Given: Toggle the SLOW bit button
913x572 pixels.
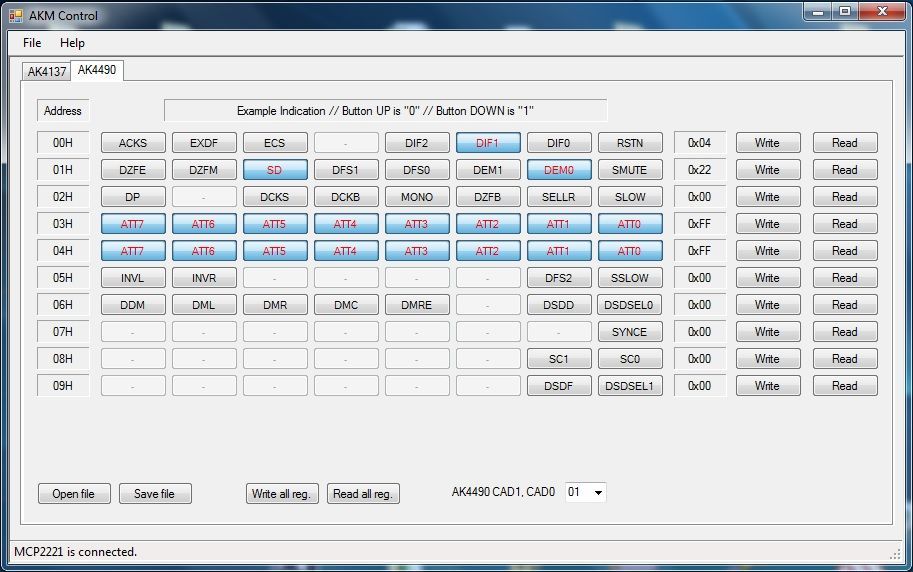Looking at the screenshot, I should [x=630, y=197].
